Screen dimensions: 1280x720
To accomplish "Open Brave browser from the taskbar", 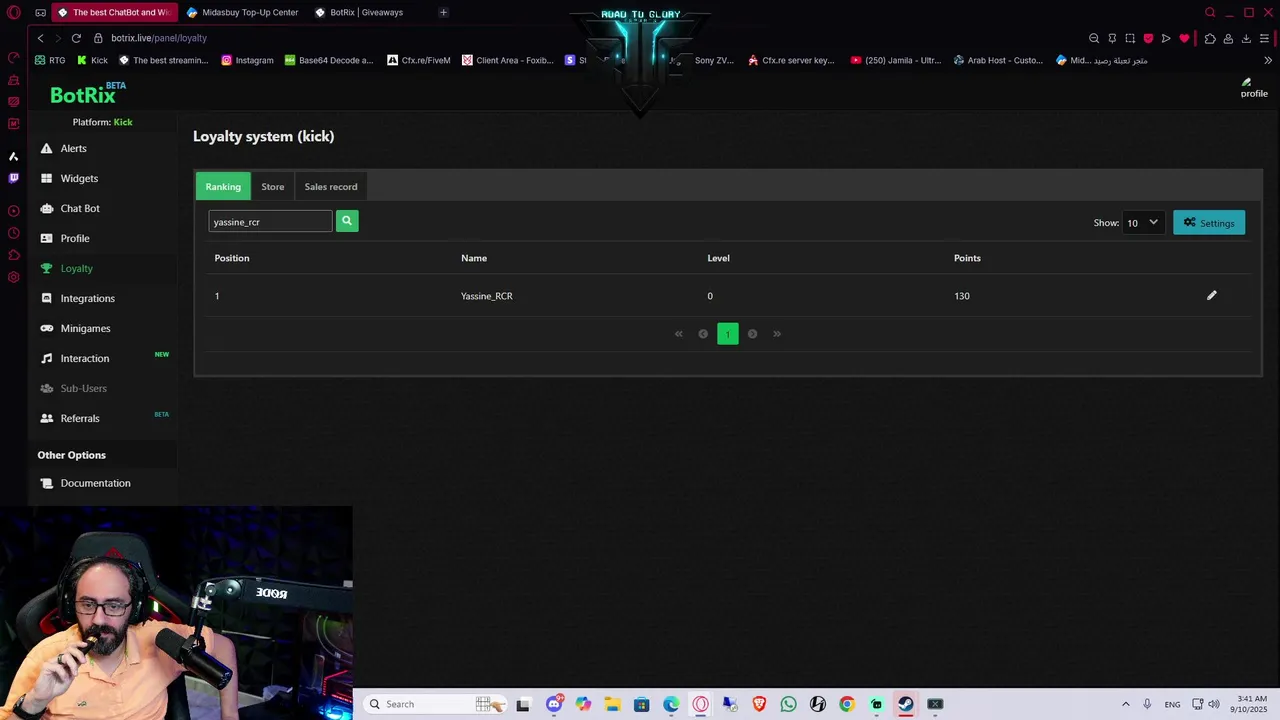I will point(759,704).
